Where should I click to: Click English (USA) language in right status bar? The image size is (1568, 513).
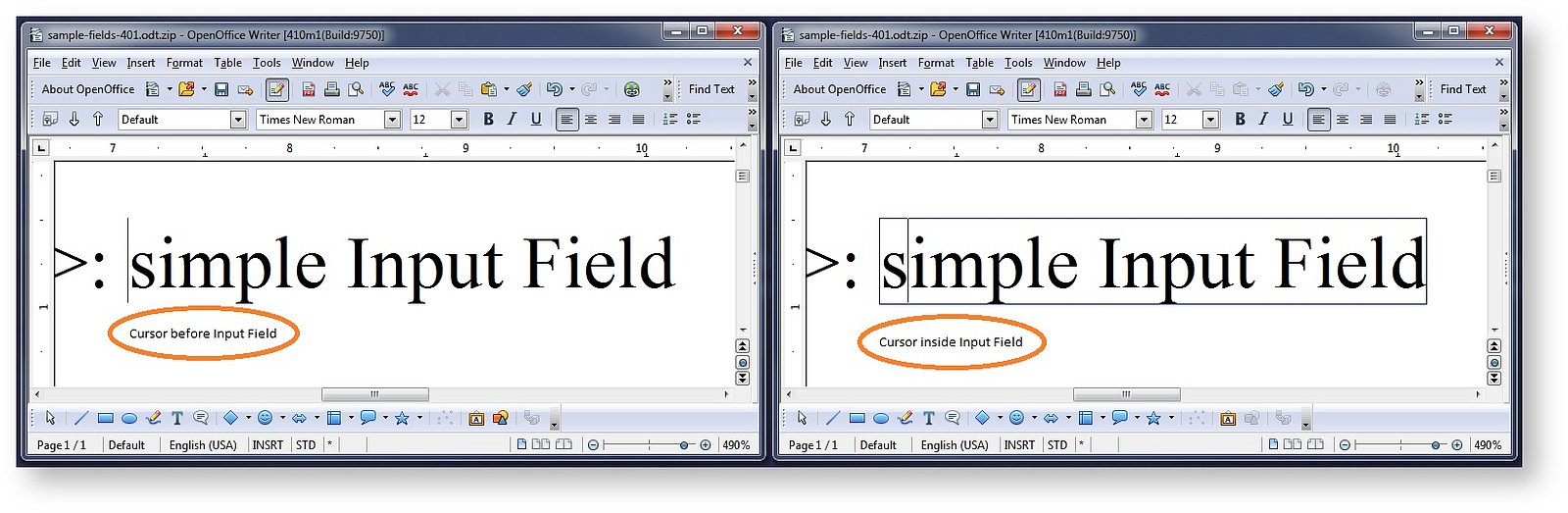tap(955, 445)
